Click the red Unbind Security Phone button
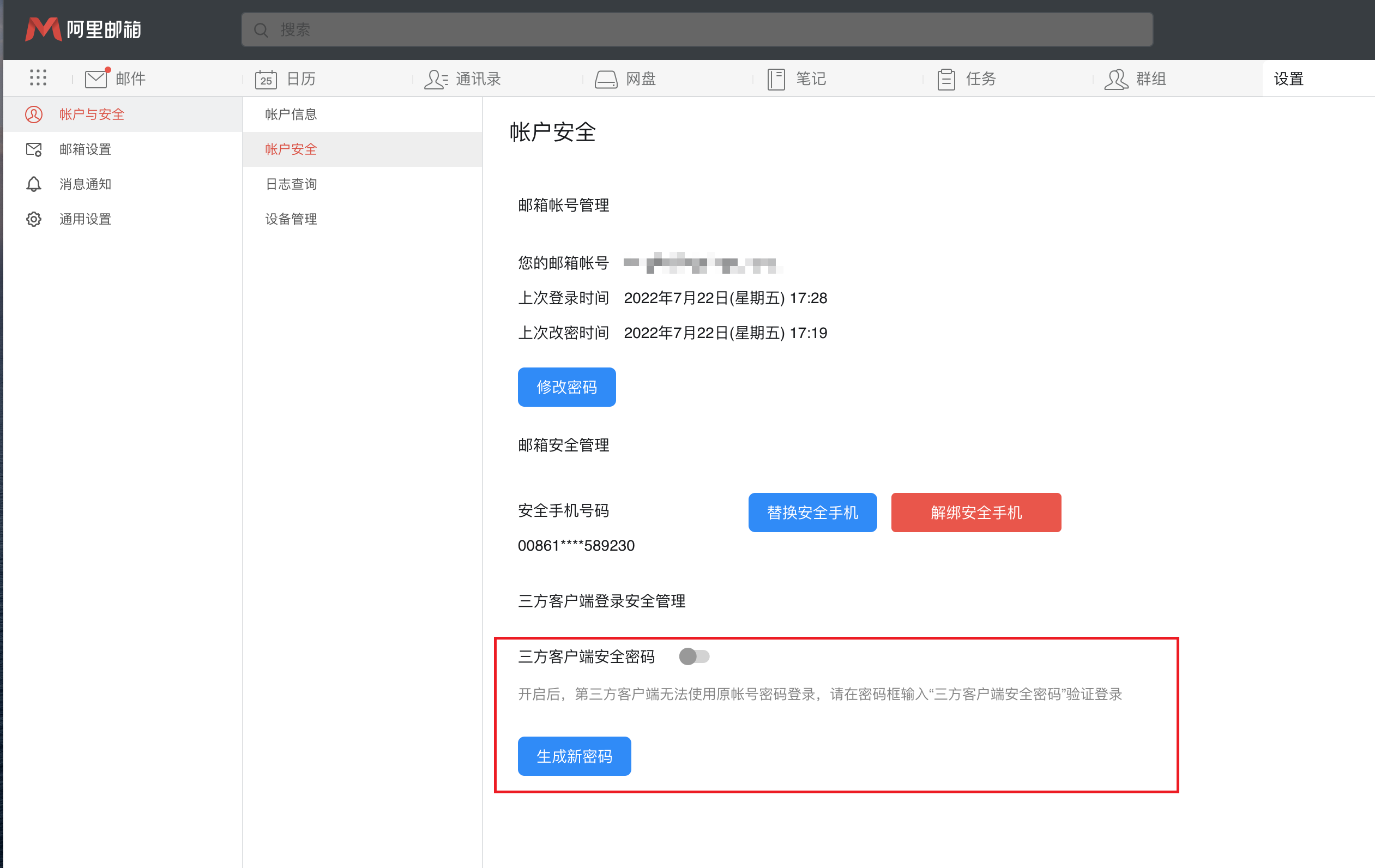This screenshot has width=1375, height=868. click(x=975, y=512)
